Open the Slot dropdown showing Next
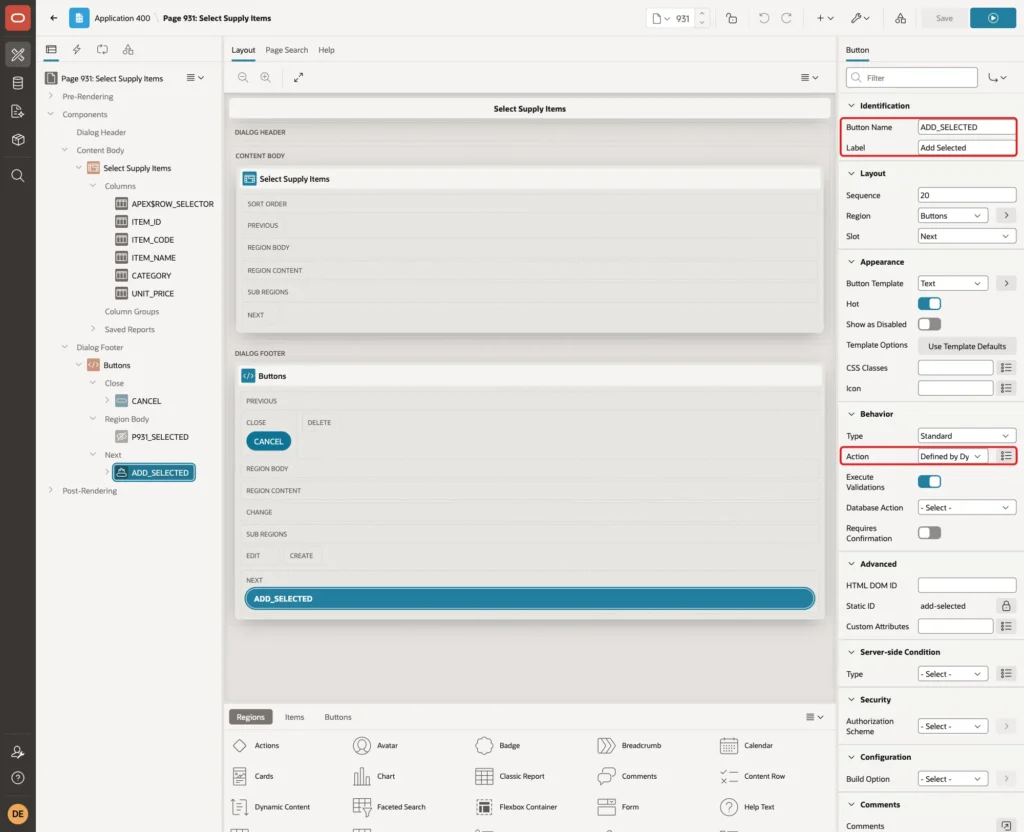 [x=967, y=236]
